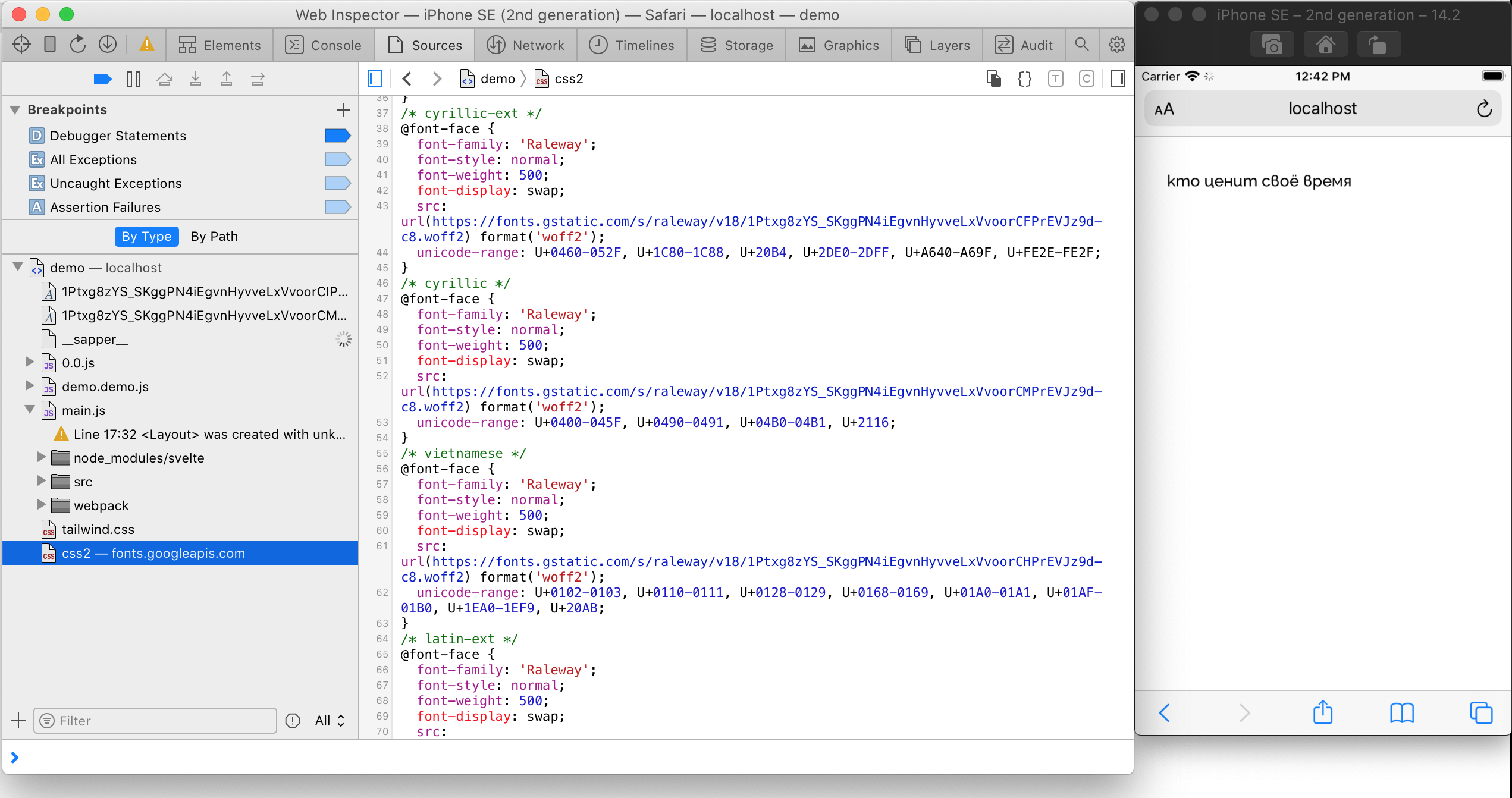The height and width of the screenshot is (798, 1512).
Task: Enable code coverage with the C icon
Action: coord(1087,78)
